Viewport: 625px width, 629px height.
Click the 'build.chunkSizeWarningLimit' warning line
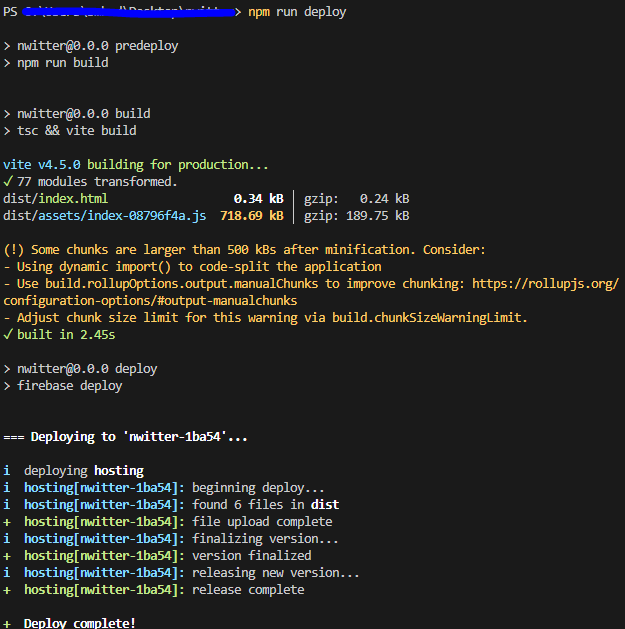[265, 318]
